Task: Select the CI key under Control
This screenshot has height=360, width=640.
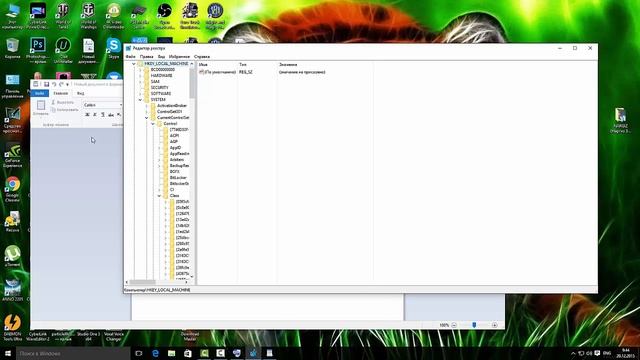Action: tap(172, 190)
